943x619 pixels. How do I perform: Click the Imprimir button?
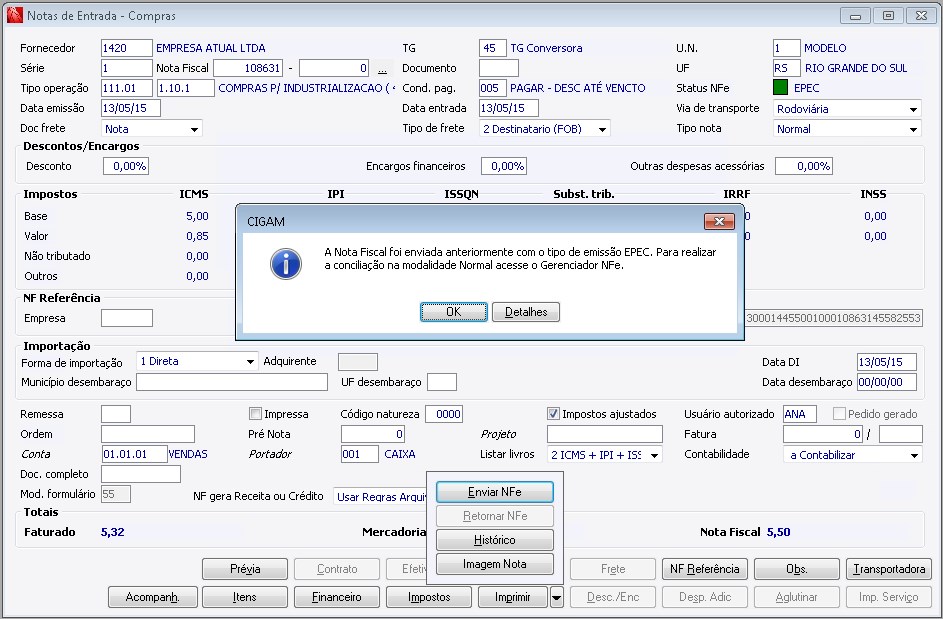click(513, 597)
